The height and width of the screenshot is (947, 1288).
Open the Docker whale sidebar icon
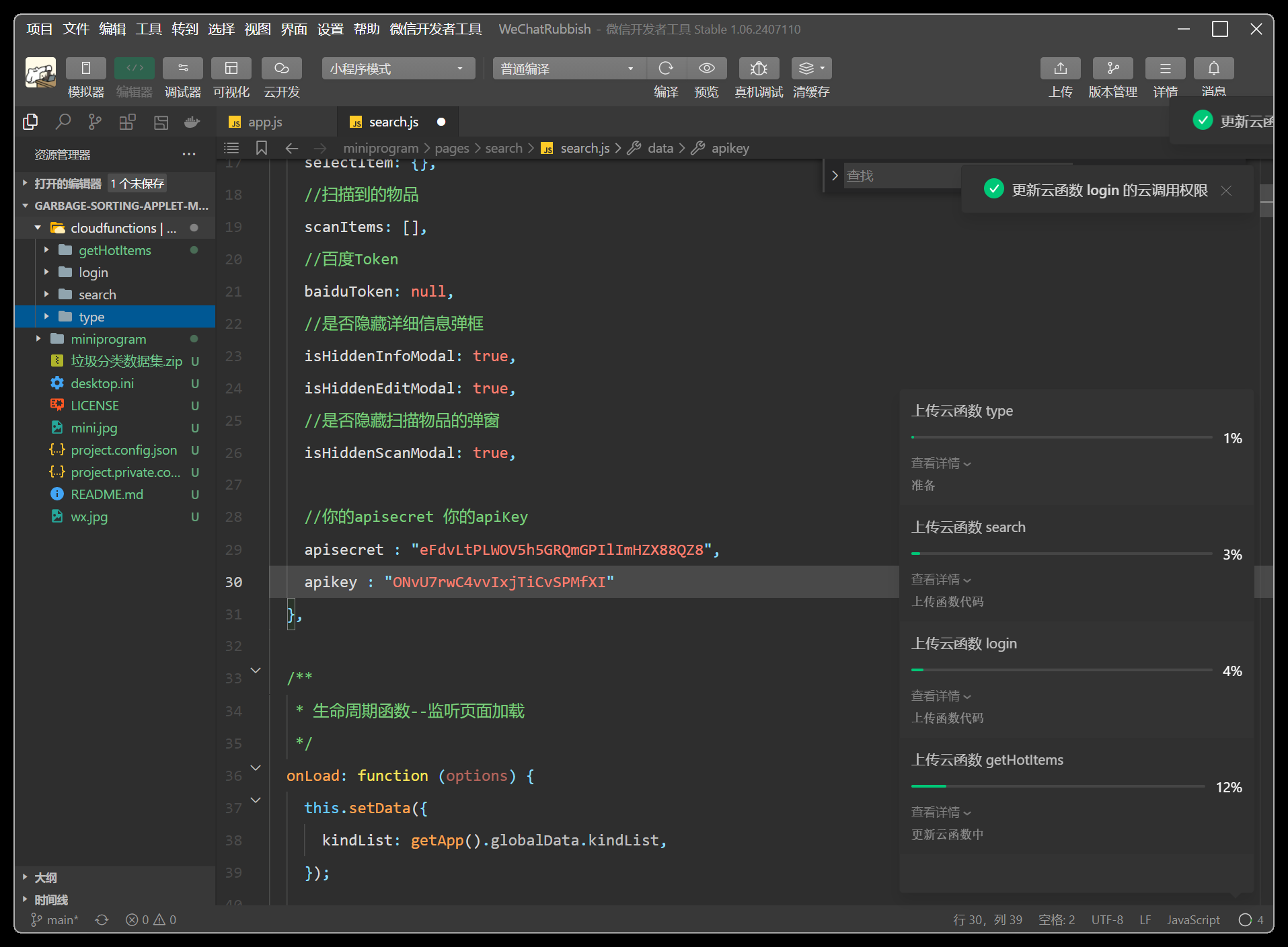tap(192, 122)
